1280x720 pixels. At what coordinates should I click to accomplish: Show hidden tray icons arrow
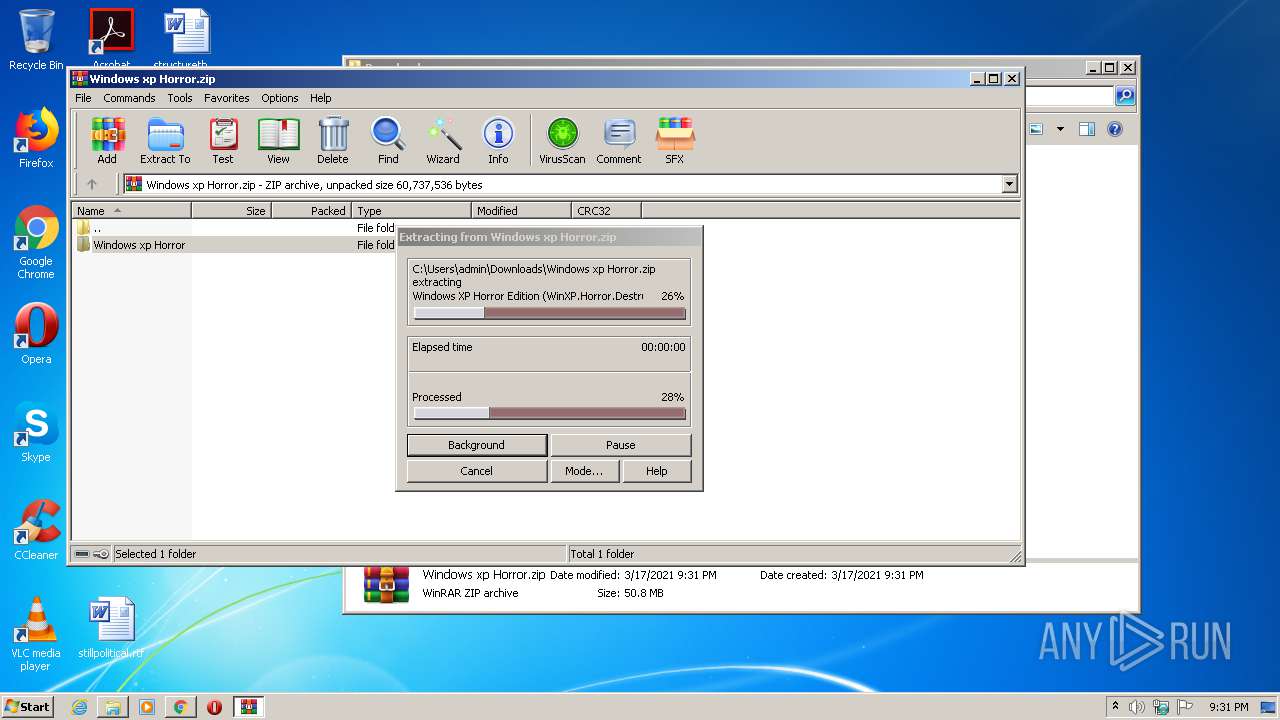tap(1115, 707)
